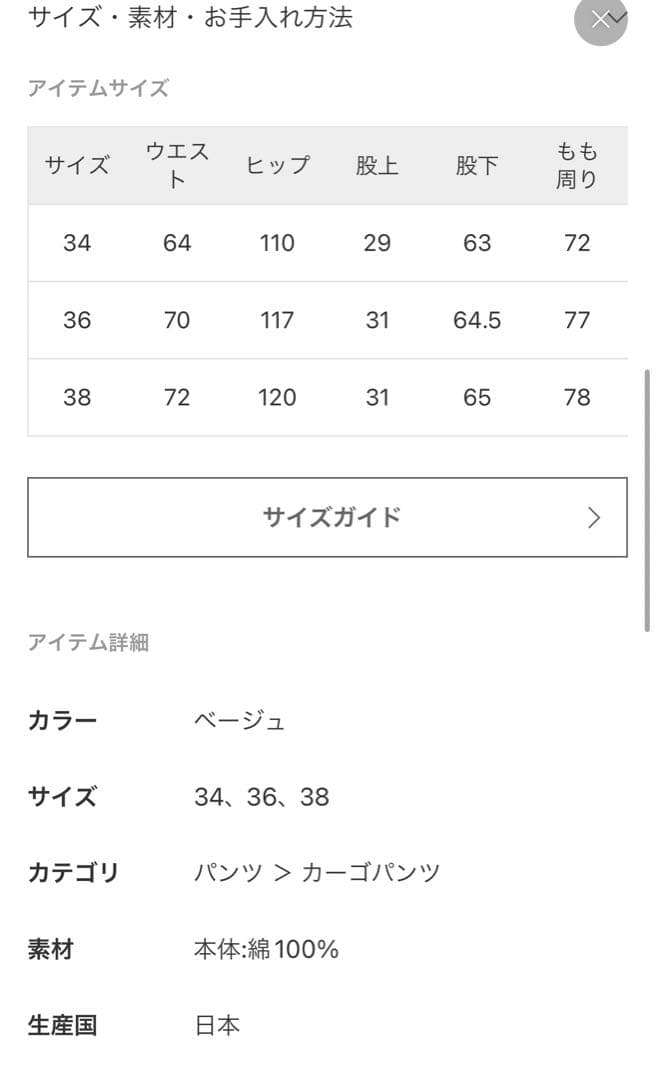Click the ウエスト column header
This screenshot has width=656, height=1080.
coord(177,165)
